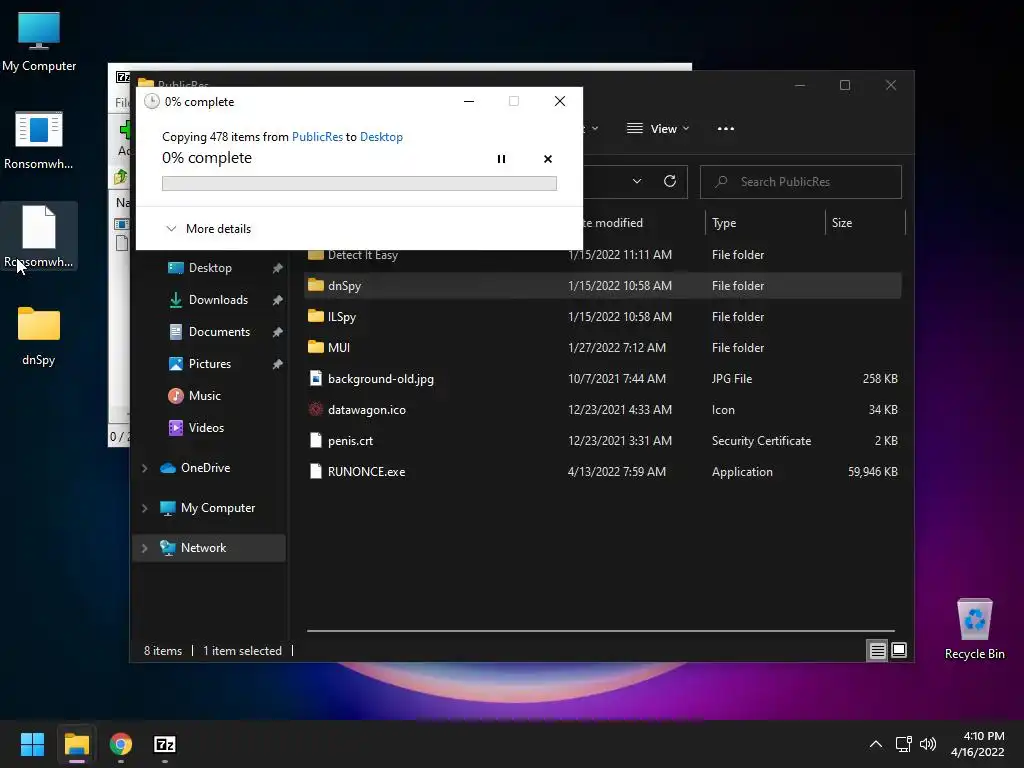This screenshot has width=1024, height=768.
Task: Select the My Computer desktop icon
Action: [39, 41]
